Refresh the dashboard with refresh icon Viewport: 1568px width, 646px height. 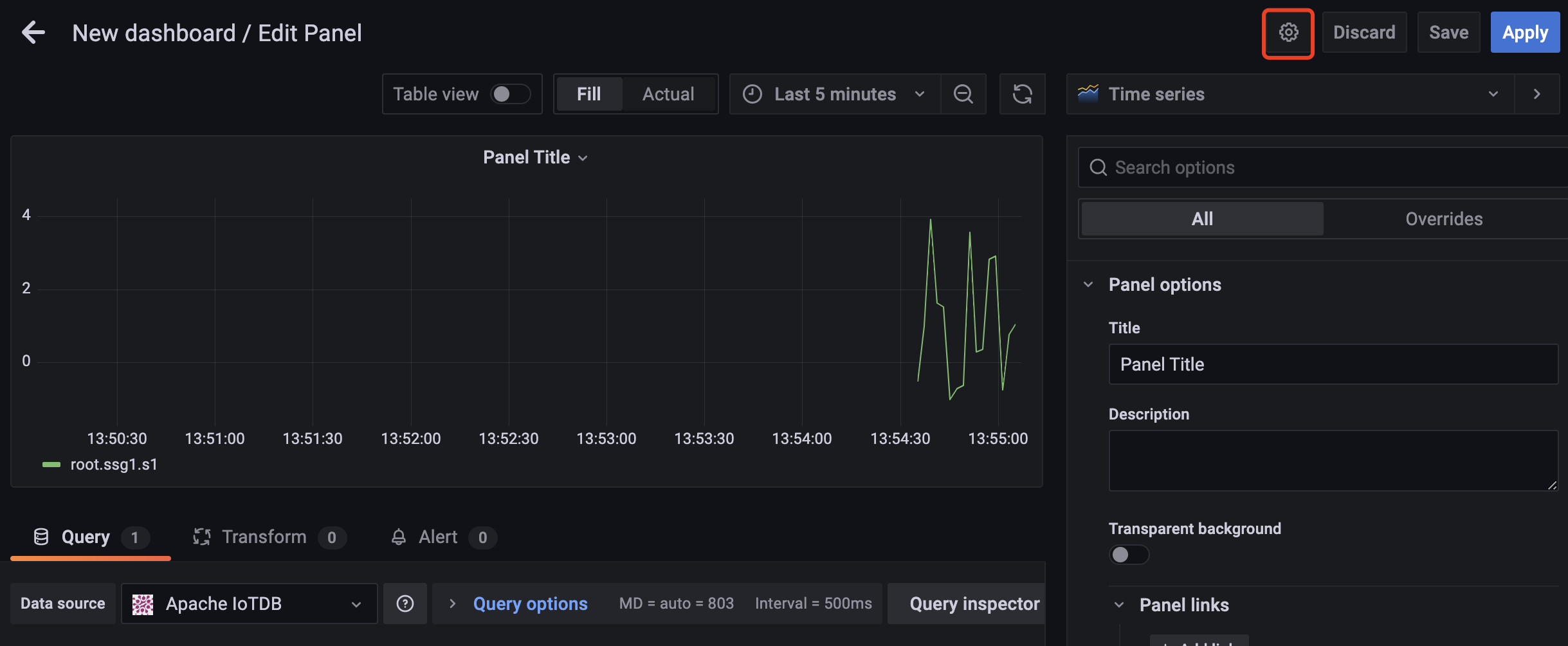(1022, 94)
